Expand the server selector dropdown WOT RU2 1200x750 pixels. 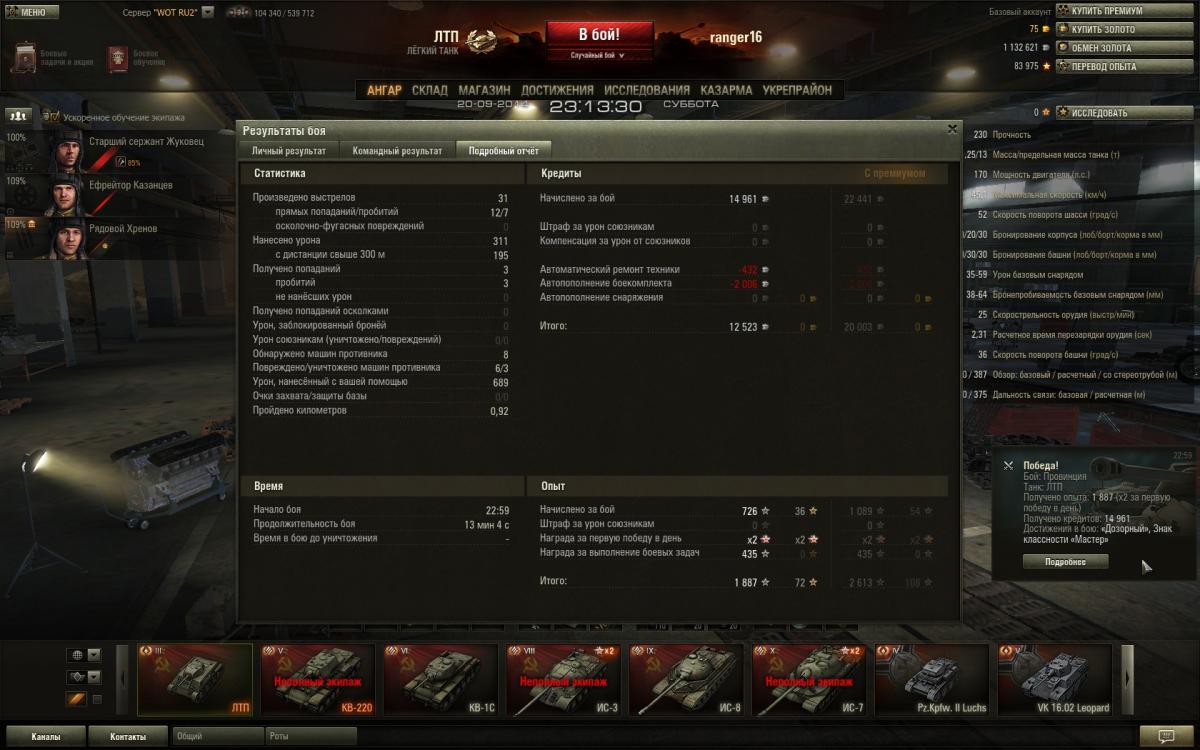coord(208,13)
